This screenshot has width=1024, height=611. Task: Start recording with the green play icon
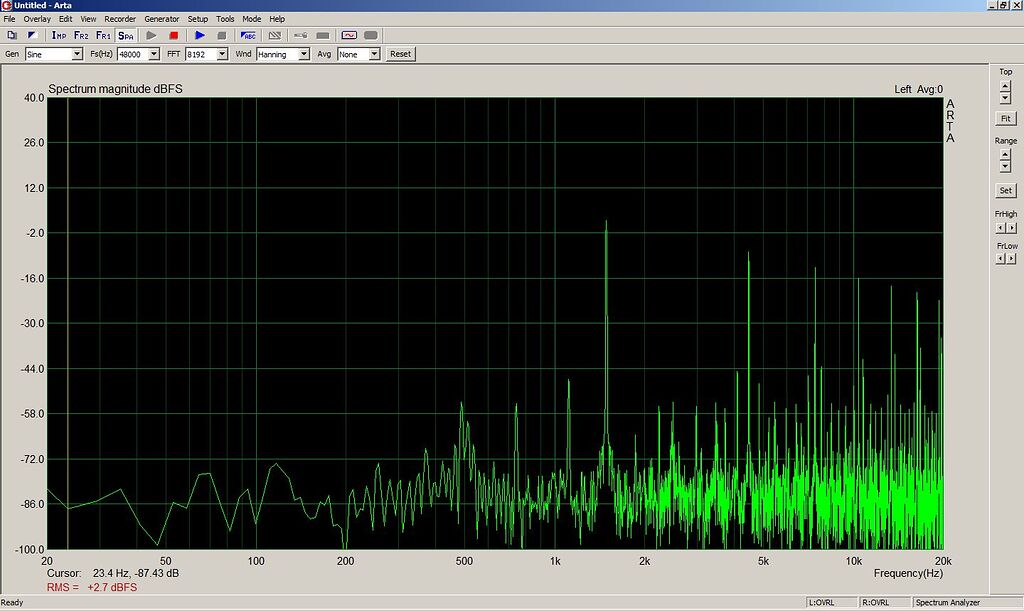click(x=150, y=34)
